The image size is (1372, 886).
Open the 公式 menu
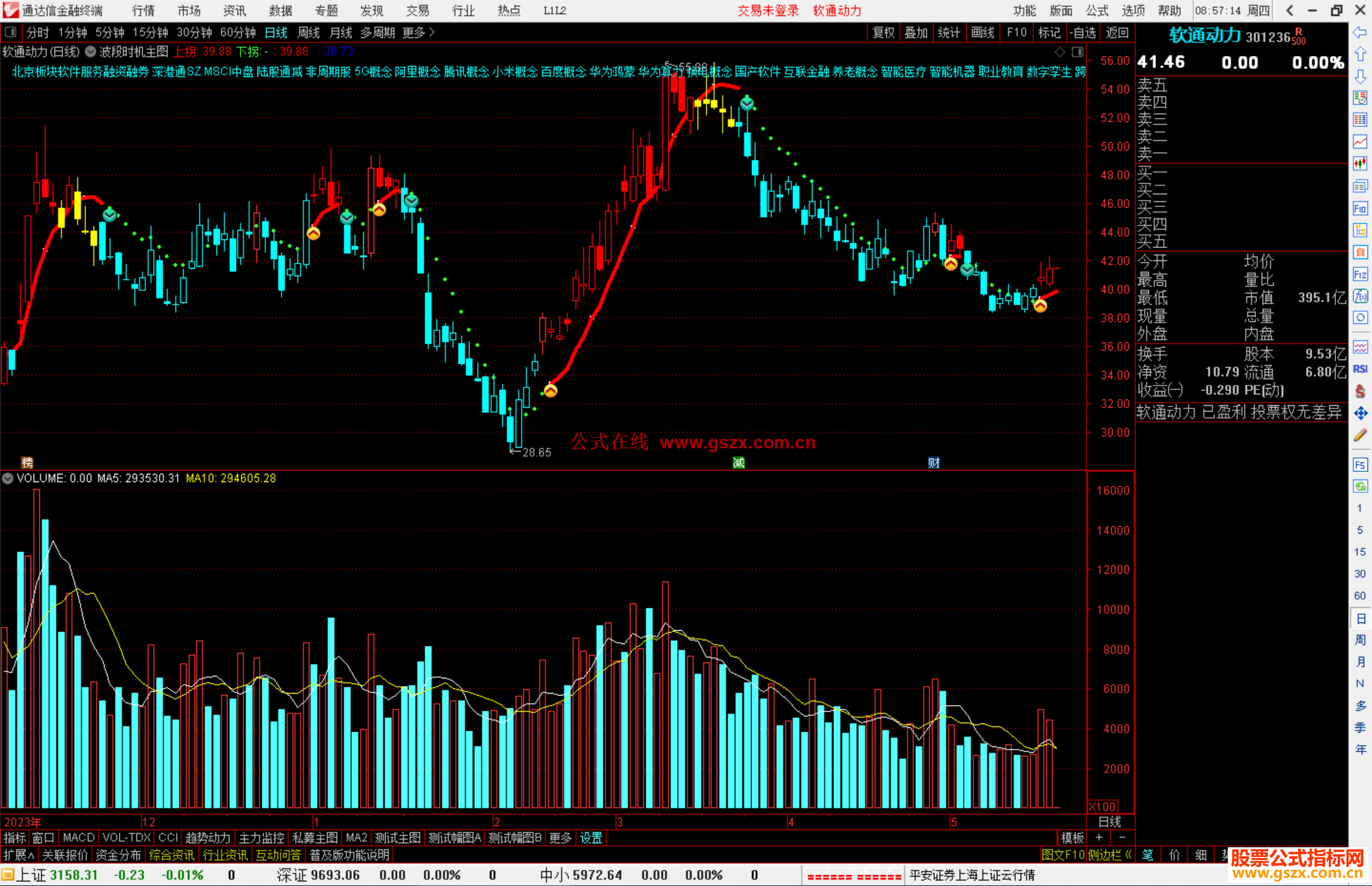tap(1097, 10)
